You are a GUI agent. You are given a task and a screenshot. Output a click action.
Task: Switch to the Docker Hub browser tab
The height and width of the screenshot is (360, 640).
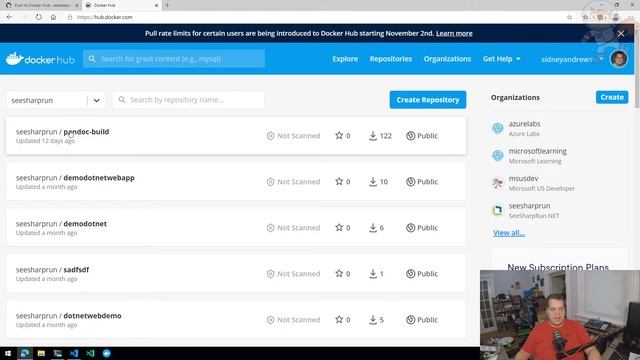[121, 5]
